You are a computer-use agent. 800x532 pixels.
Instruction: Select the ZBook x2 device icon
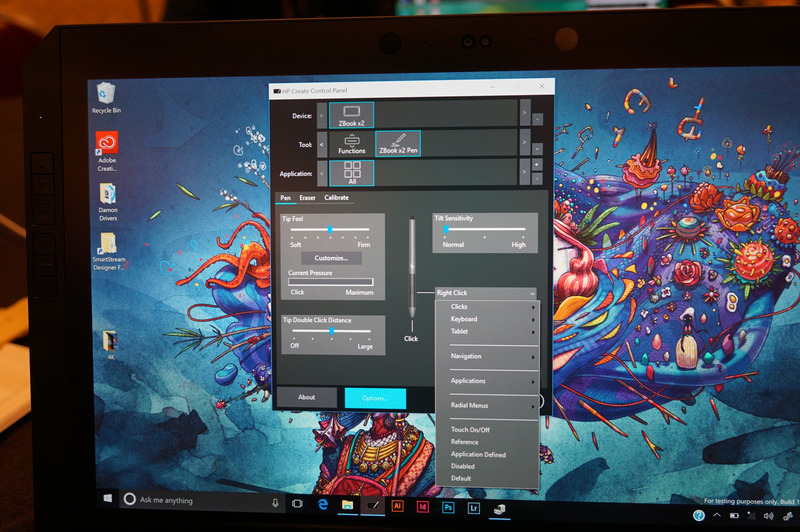coord(351,115)
